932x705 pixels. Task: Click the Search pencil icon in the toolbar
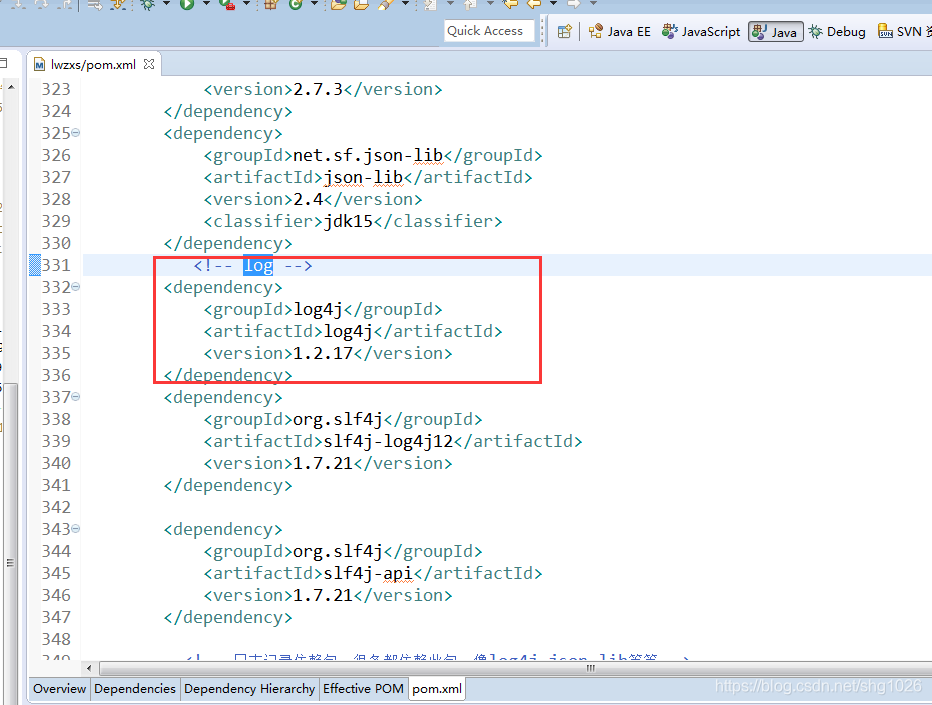[x=386, y=5]
